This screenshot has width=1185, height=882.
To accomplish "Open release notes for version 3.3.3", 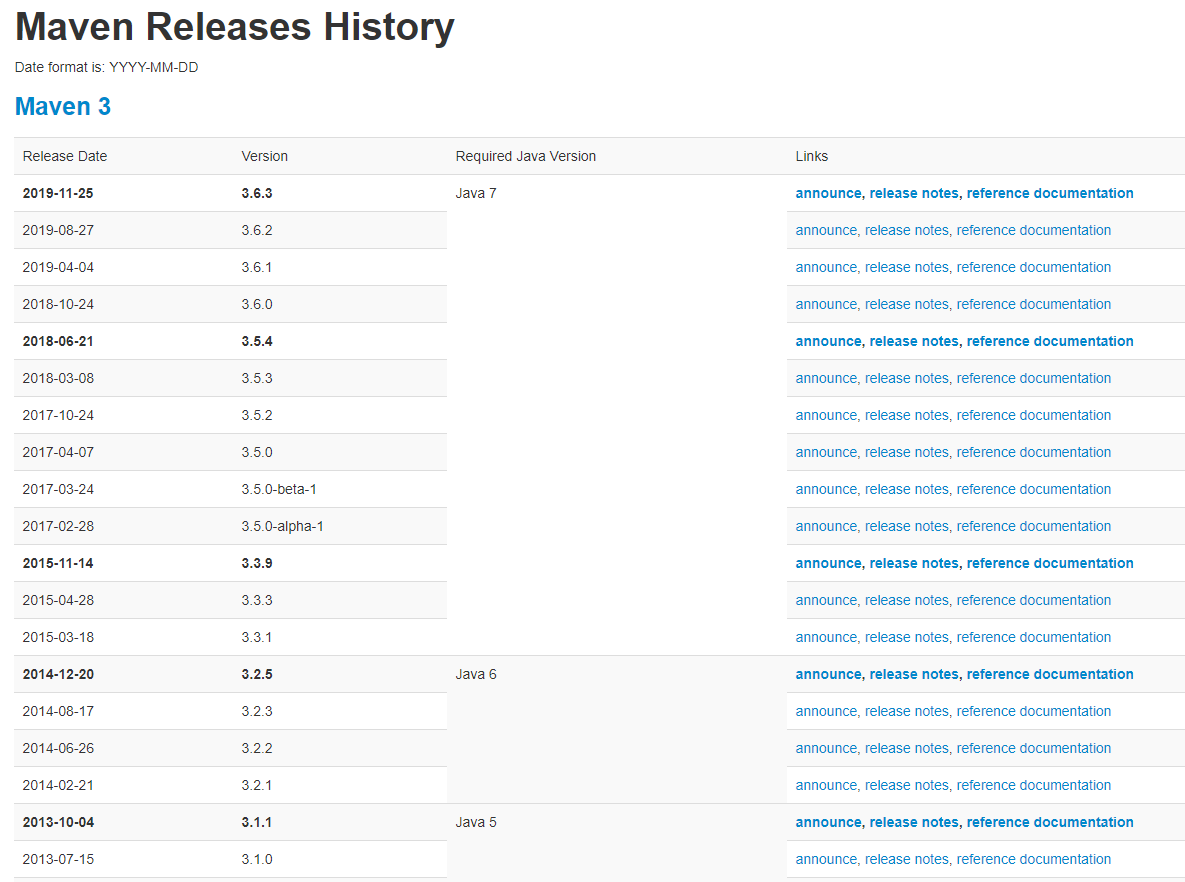I will [907, 601].
